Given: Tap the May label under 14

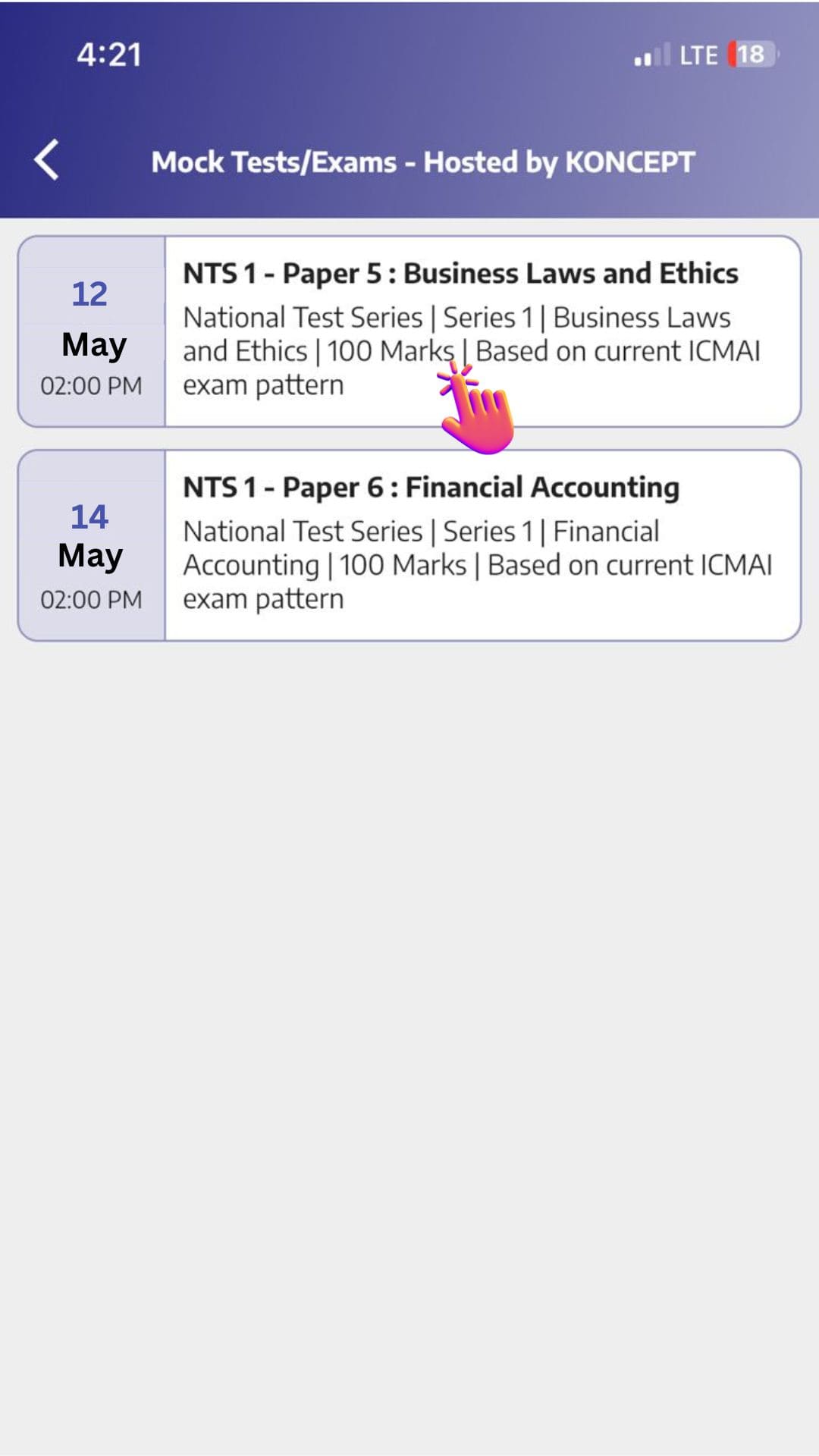Looking at the screenshot, I should 90,556.
